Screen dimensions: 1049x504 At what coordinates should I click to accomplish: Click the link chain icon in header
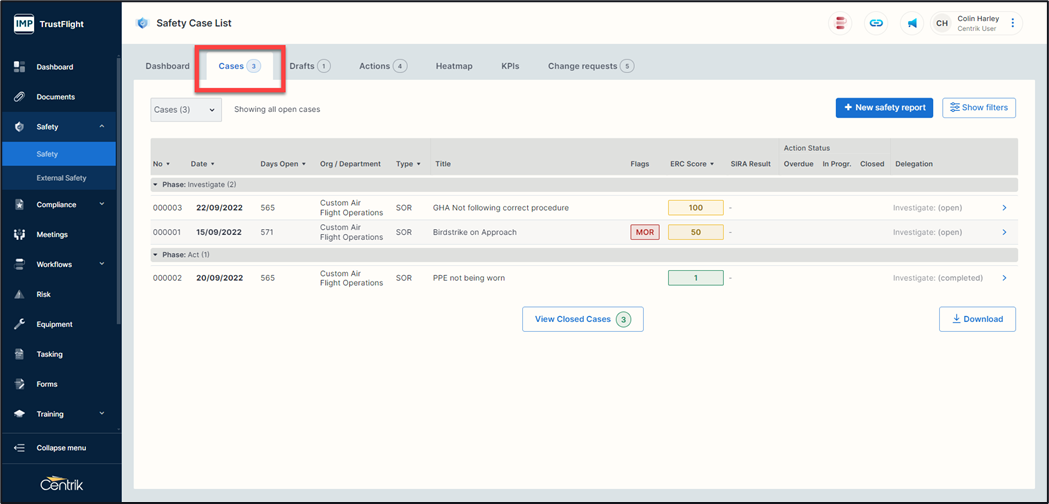point(876,23)
